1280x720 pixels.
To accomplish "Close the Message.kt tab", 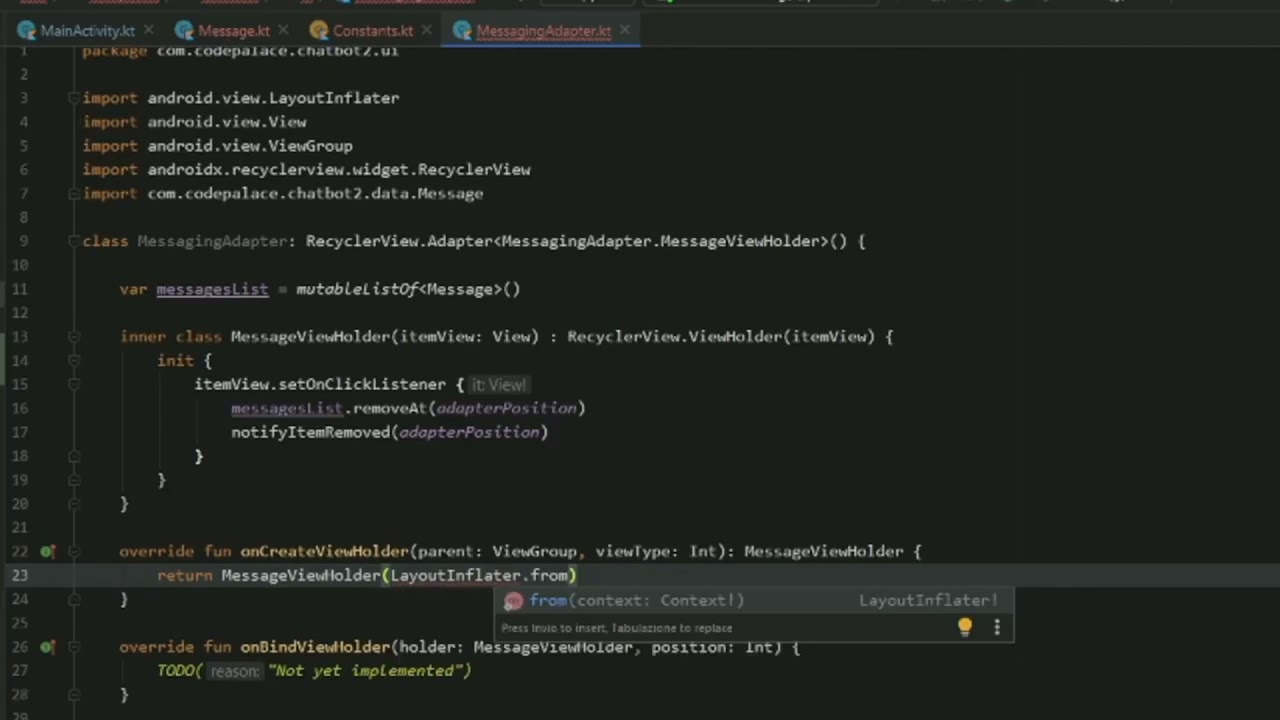I will (283, 31).
